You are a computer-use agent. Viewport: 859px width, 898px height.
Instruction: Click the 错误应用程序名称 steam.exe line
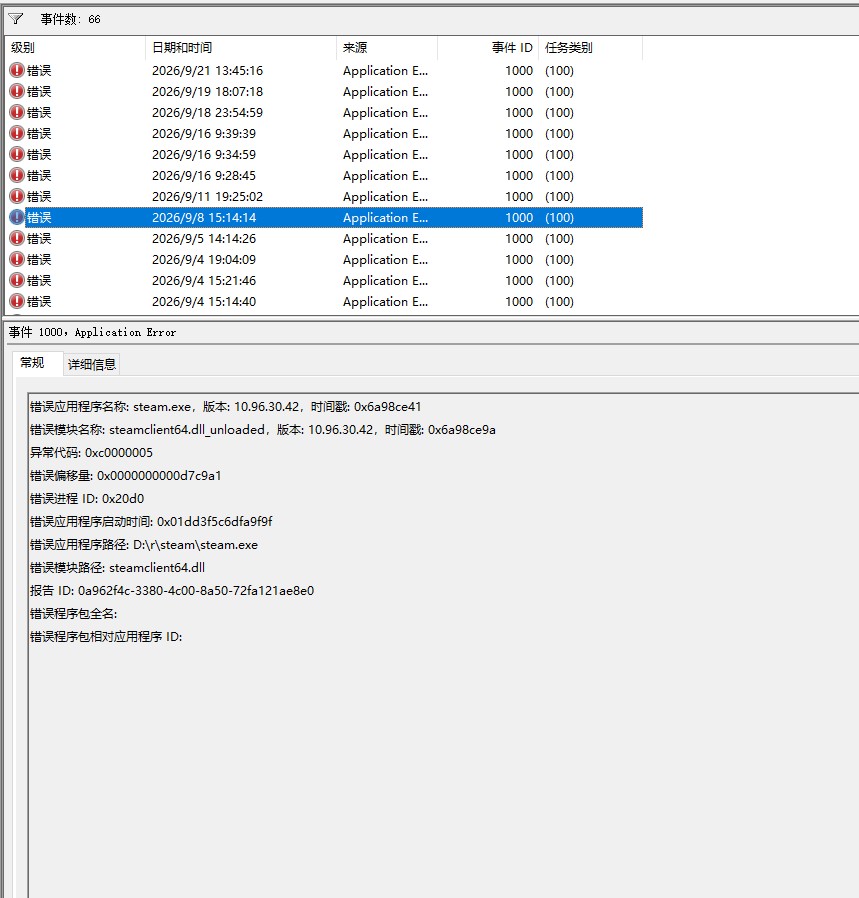(226, 407)
